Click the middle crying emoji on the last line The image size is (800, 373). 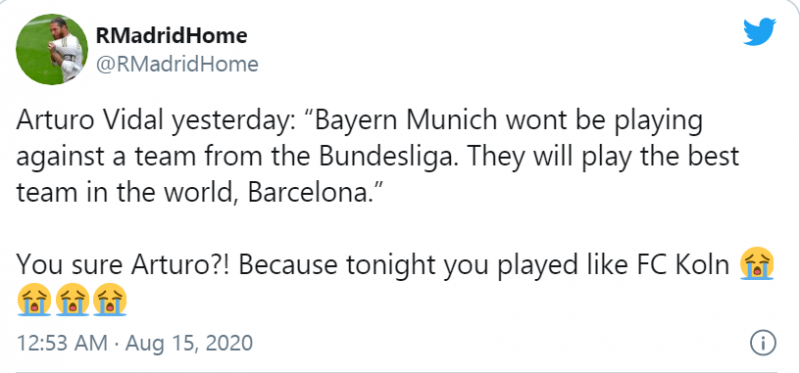point(72,300)
